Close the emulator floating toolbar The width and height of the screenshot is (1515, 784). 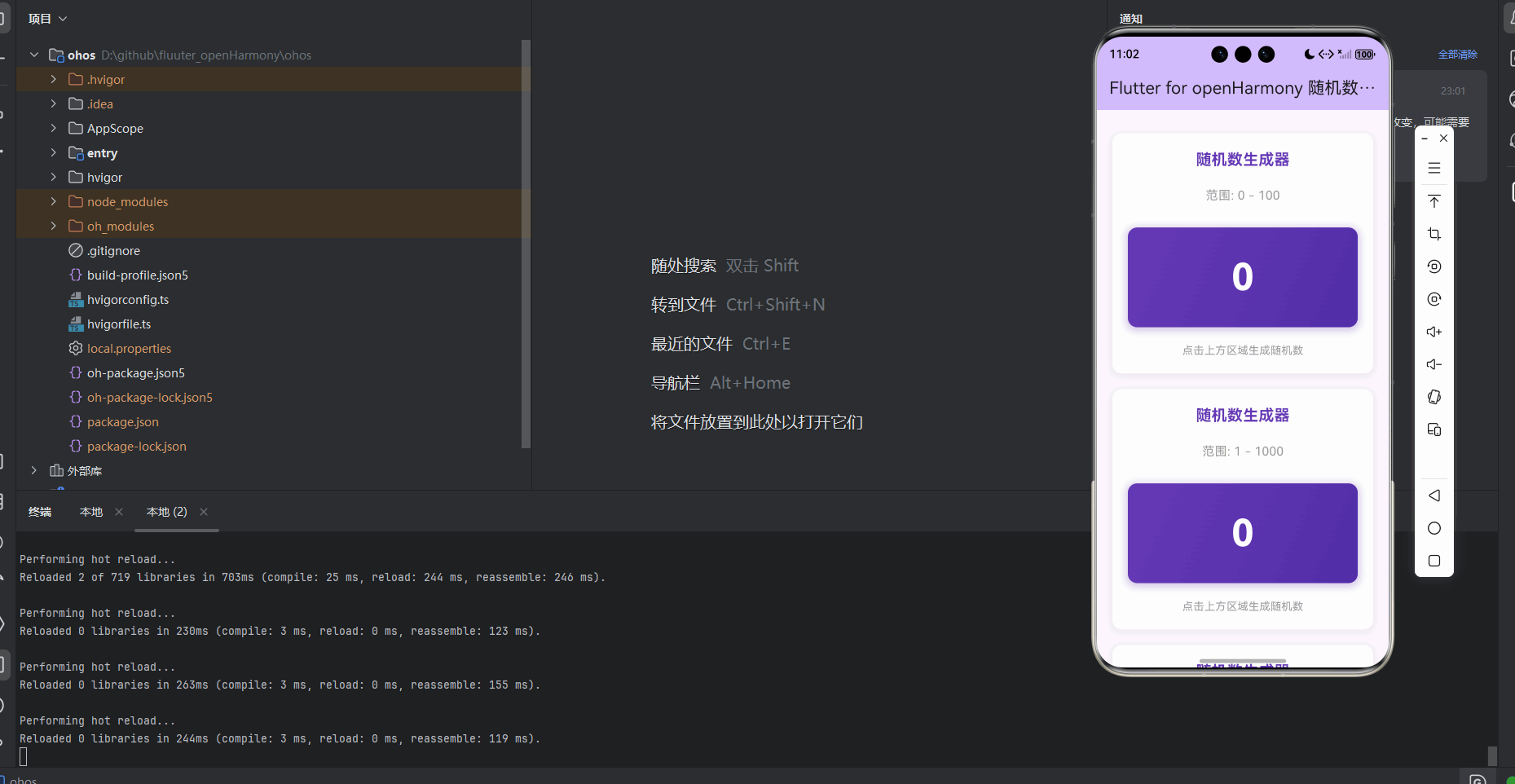click(1443, 139)
